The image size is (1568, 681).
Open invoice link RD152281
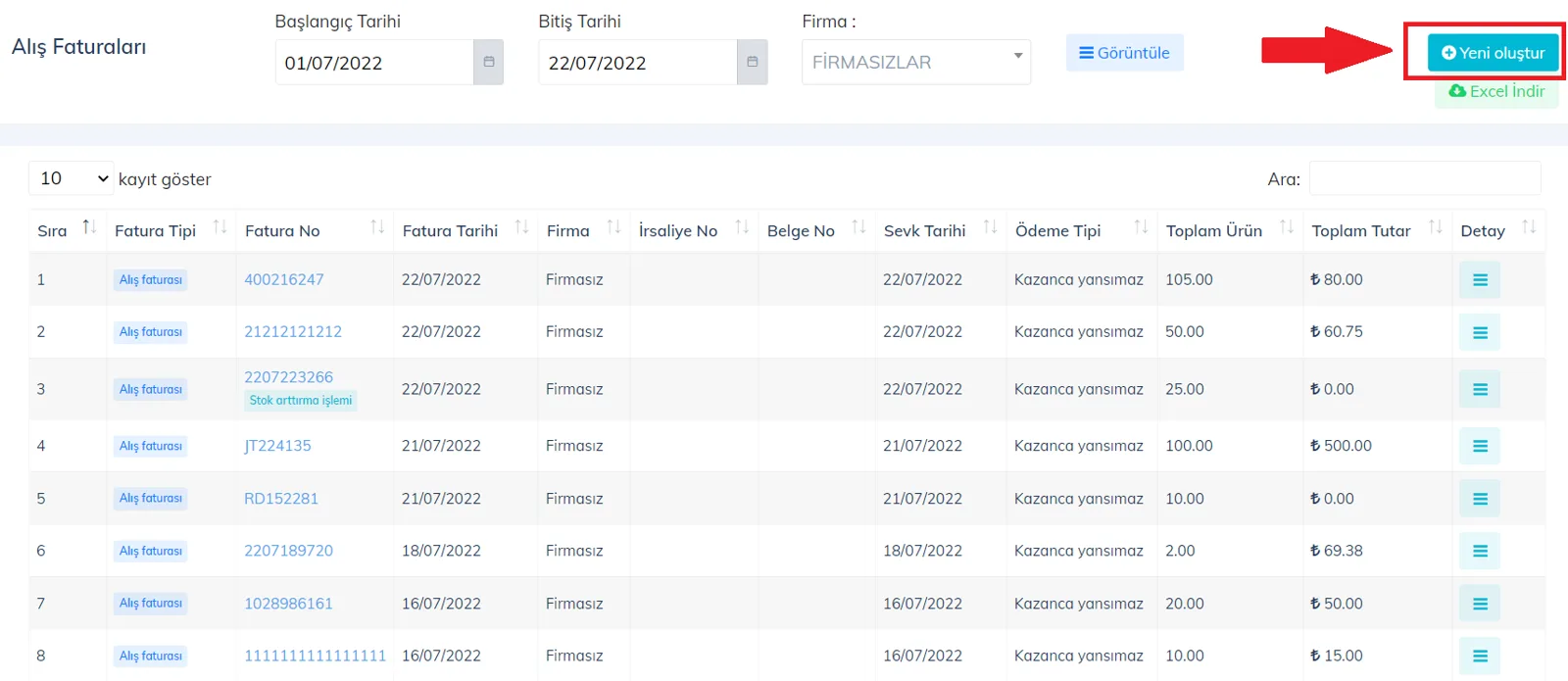(281, 499)
